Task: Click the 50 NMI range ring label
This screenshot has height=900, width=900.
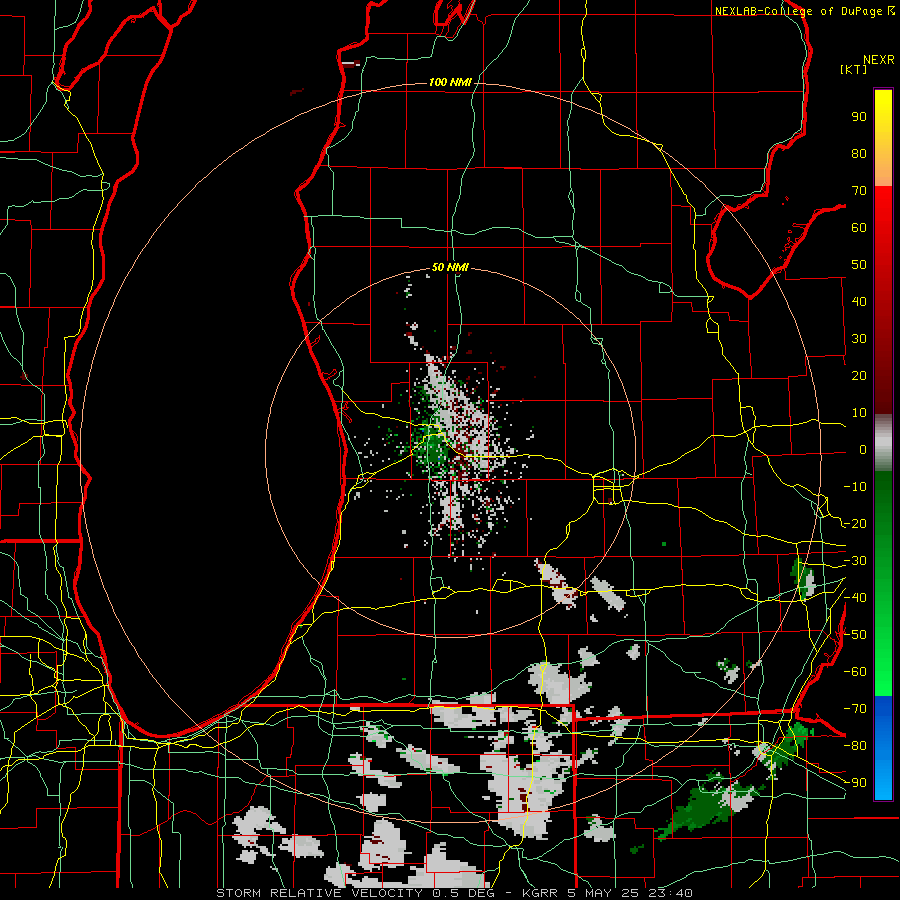Action: click(x=450, y=267)
